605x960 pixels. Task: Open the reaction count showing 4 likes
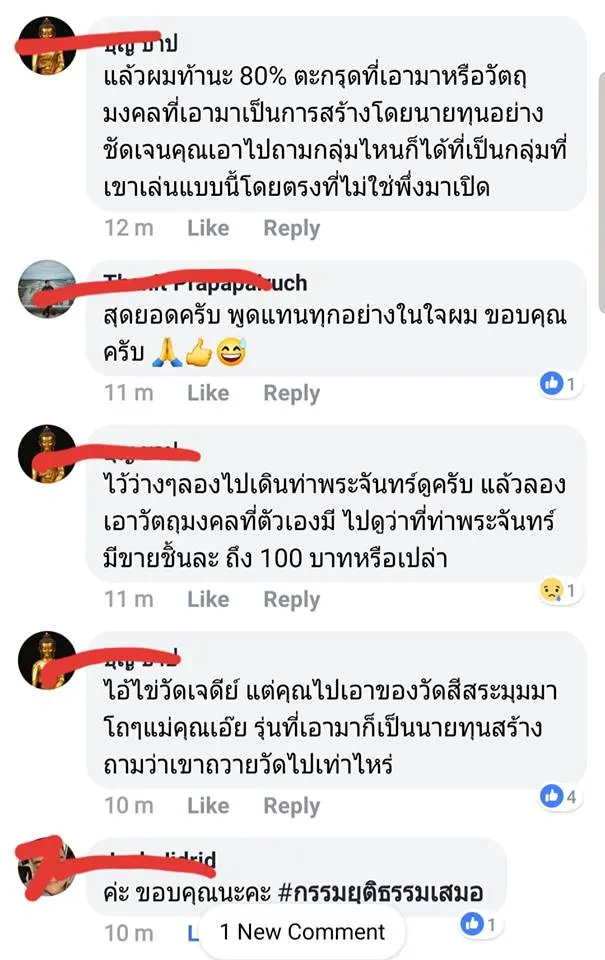click(560, 797)
